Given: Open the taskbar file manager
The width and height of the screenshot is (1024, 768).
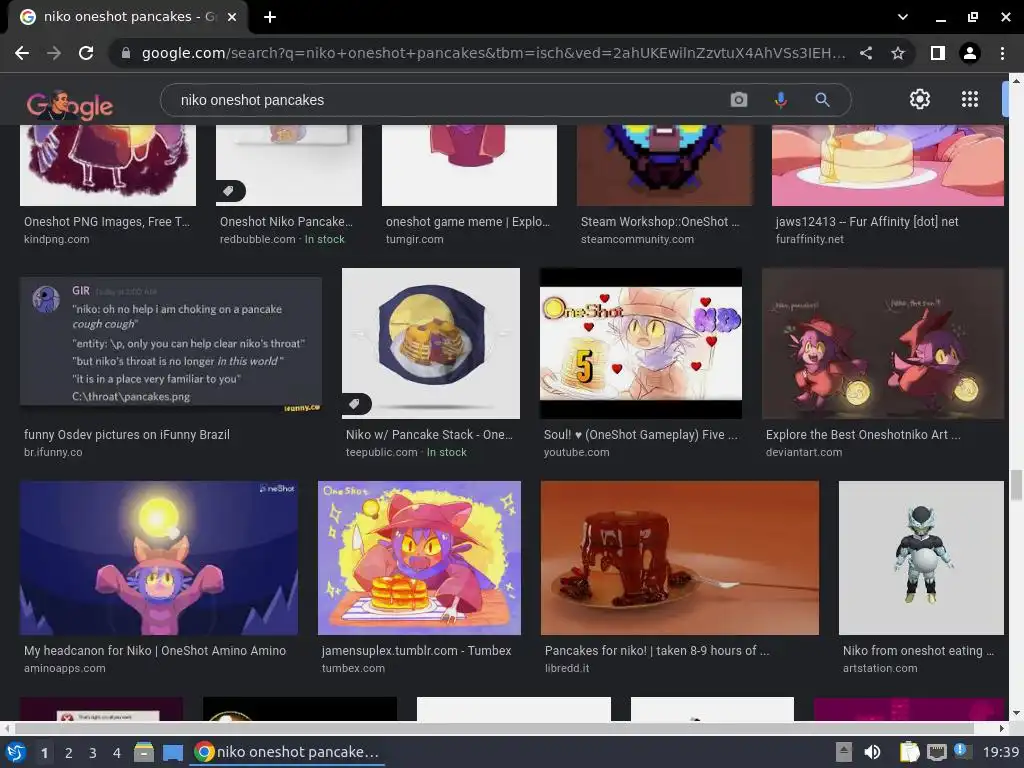Looking at the screenshot, I should 144,752.
